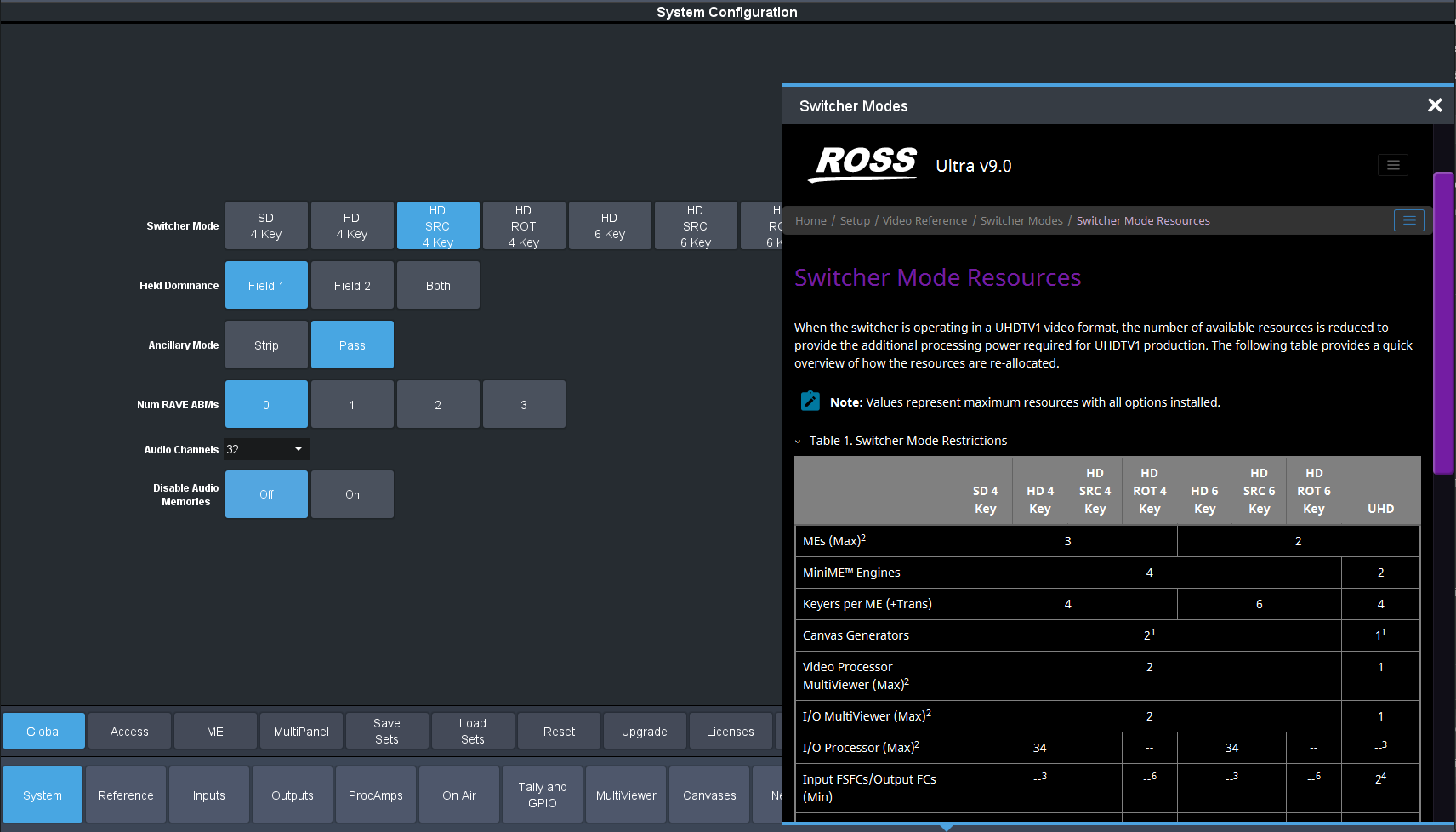Click the blue note icon beside Note text

(810, 402)
